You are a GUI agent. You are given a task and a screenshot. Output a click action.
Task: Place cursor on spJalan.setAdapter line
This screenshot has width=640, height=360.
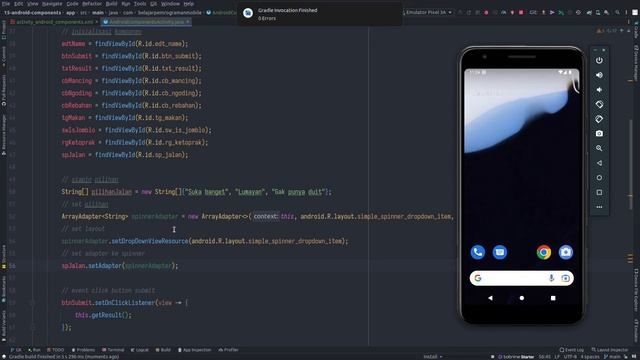[120, 266]
